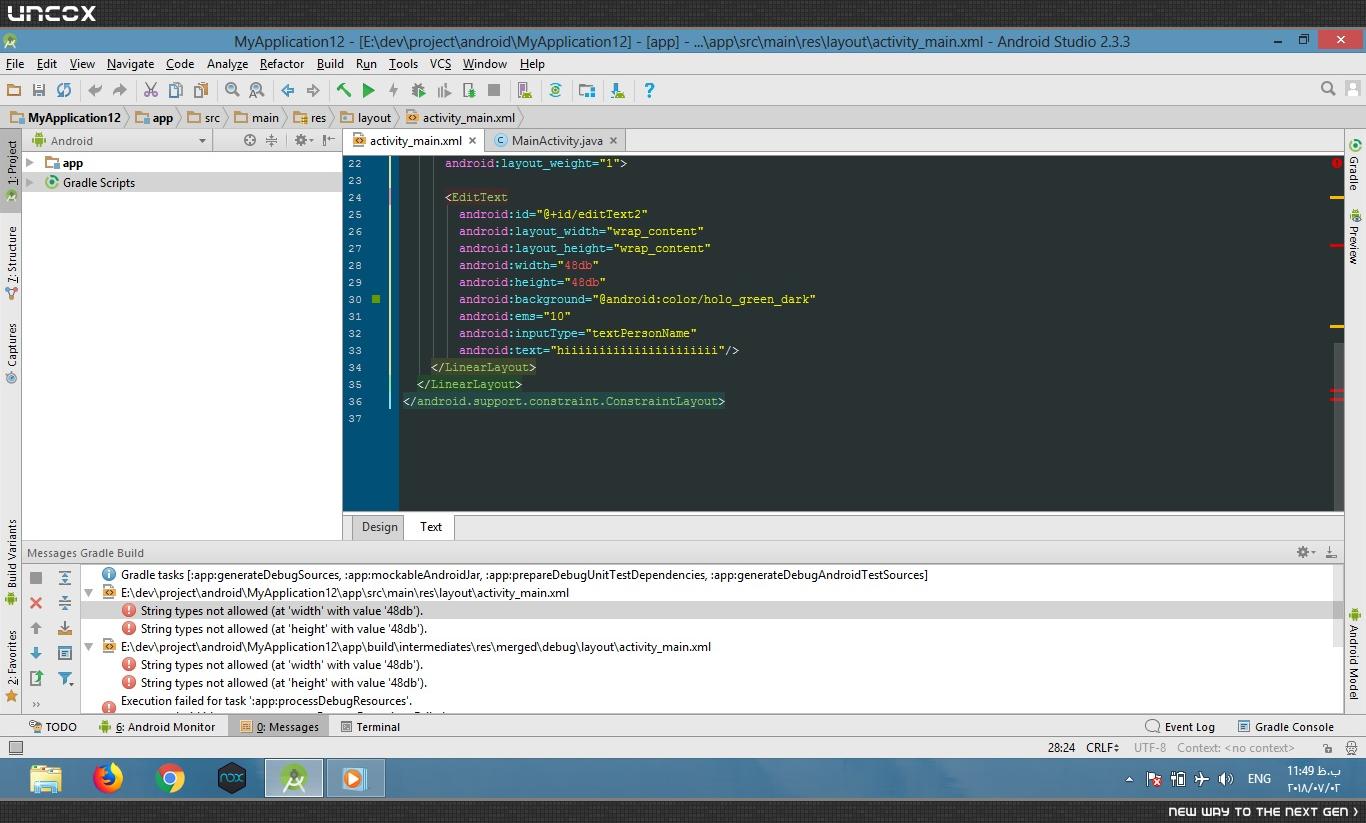Expand all messages in Gradle Build panel
This screenshot has width=1366, height=823.
tap(65, 578)
